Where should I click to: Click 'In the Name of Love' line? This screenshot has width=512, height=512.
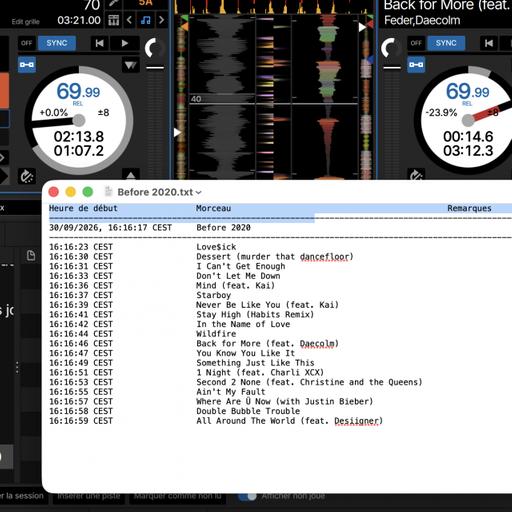tap(243, 324)
